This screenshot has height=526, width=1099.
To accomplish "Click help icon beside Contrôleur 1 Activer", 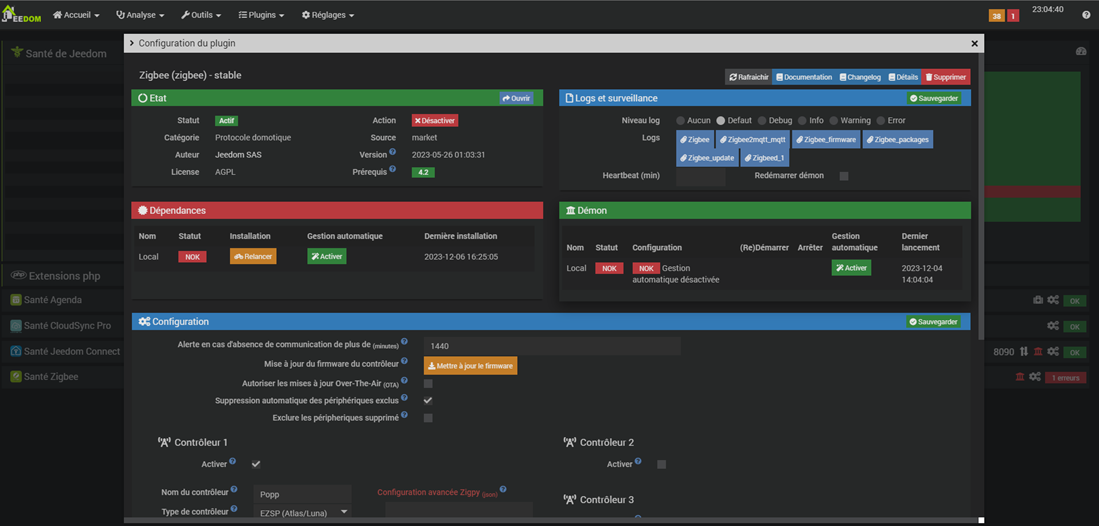I will 233,461.
